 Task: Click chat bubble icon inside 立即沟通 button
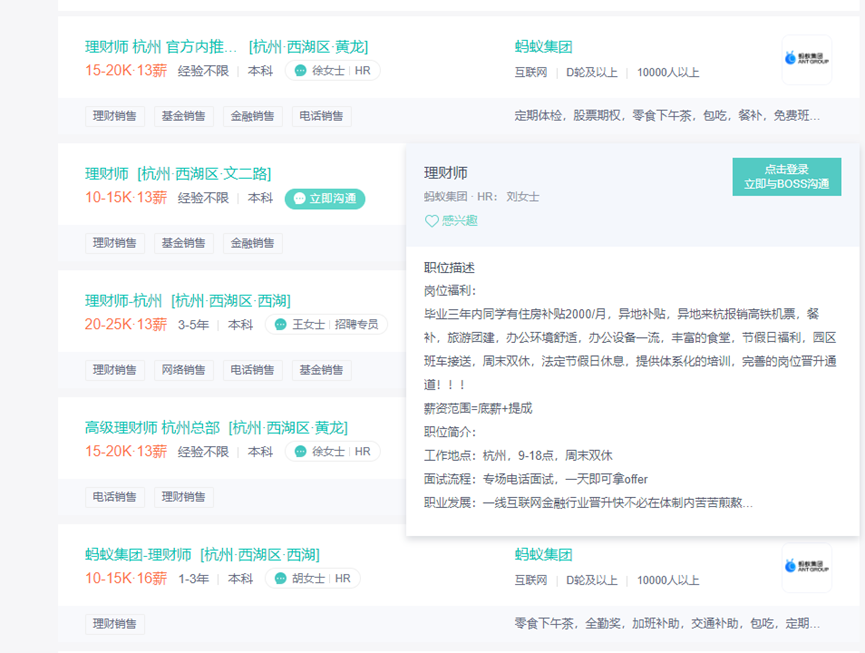(x=299, y=199)
